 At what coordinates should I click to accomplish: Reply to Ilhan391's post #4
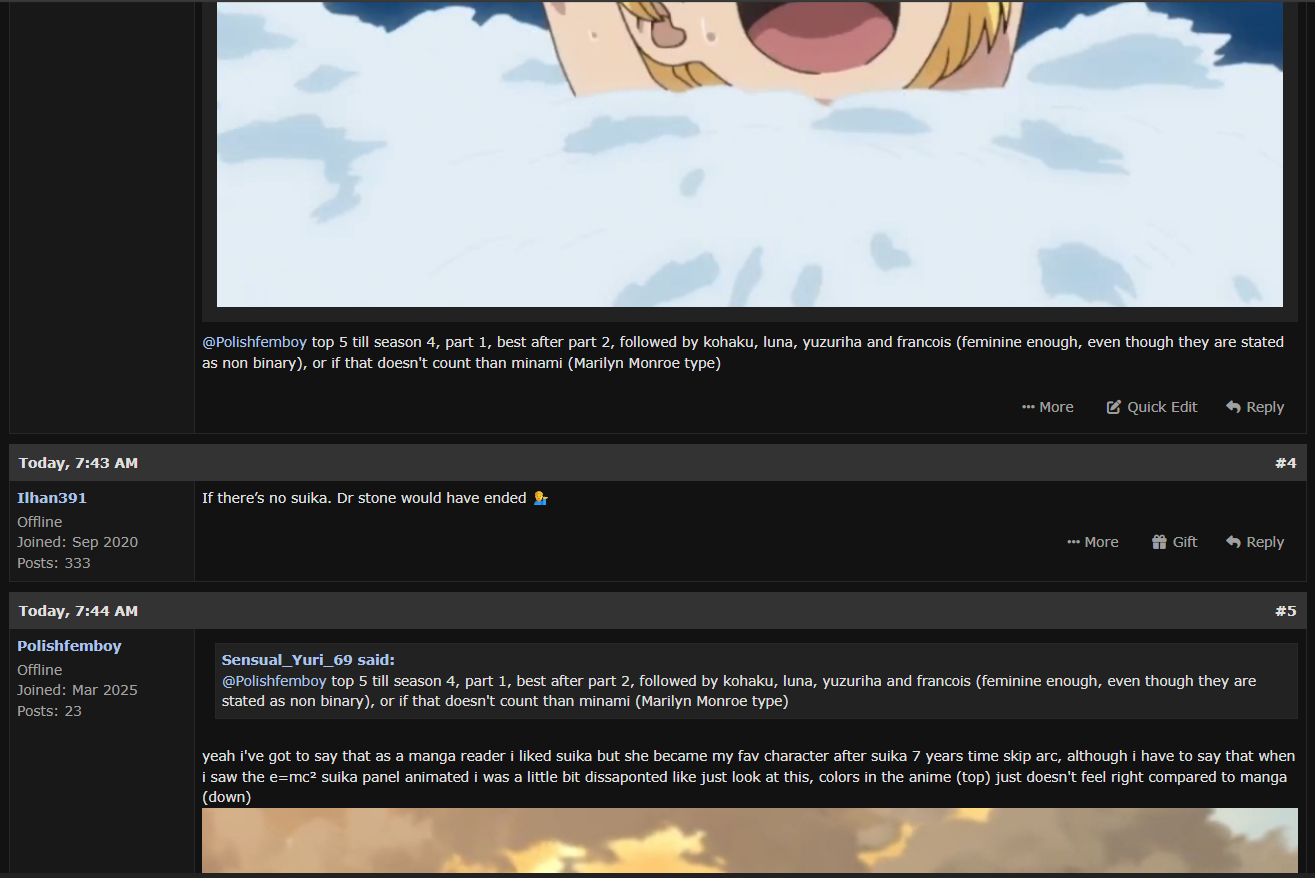1255,542
